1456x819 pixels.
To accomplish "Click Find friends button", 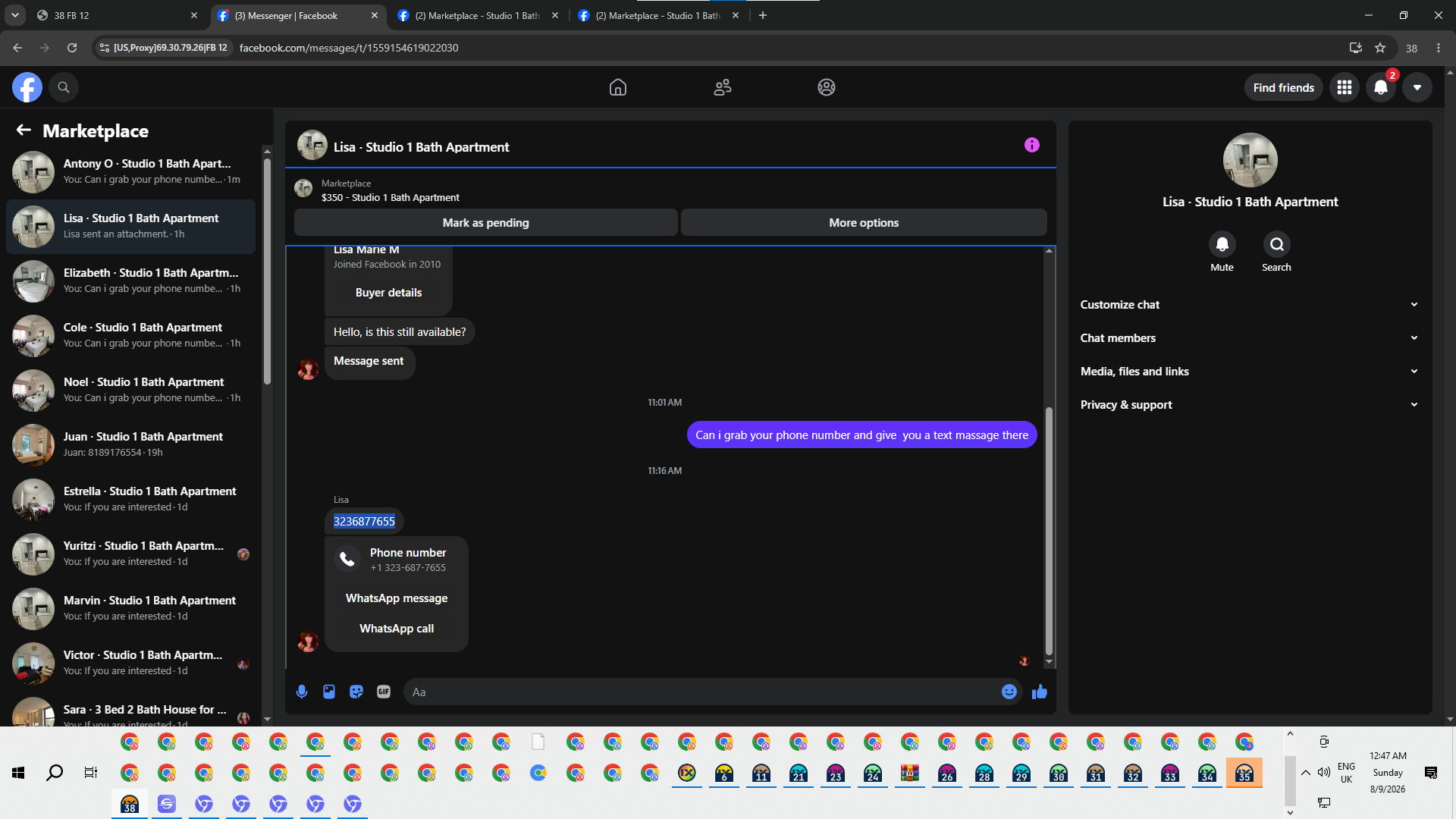I will (1284, 88).
